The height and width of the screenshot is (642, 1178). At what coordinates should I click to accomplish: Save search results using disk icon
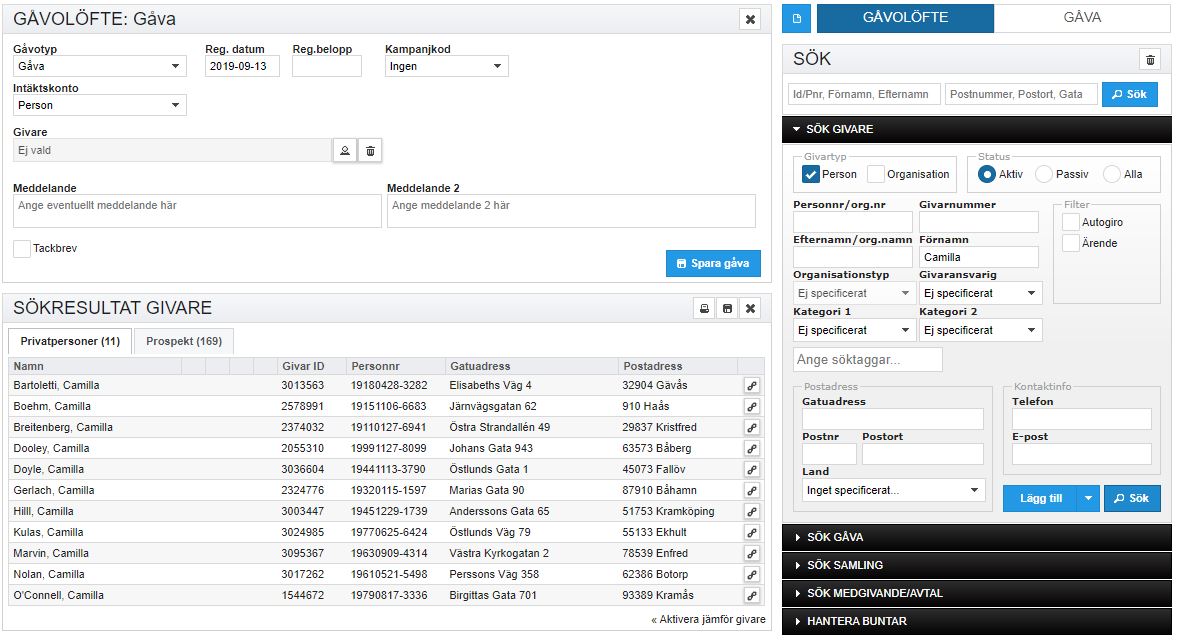pos(727,309)
